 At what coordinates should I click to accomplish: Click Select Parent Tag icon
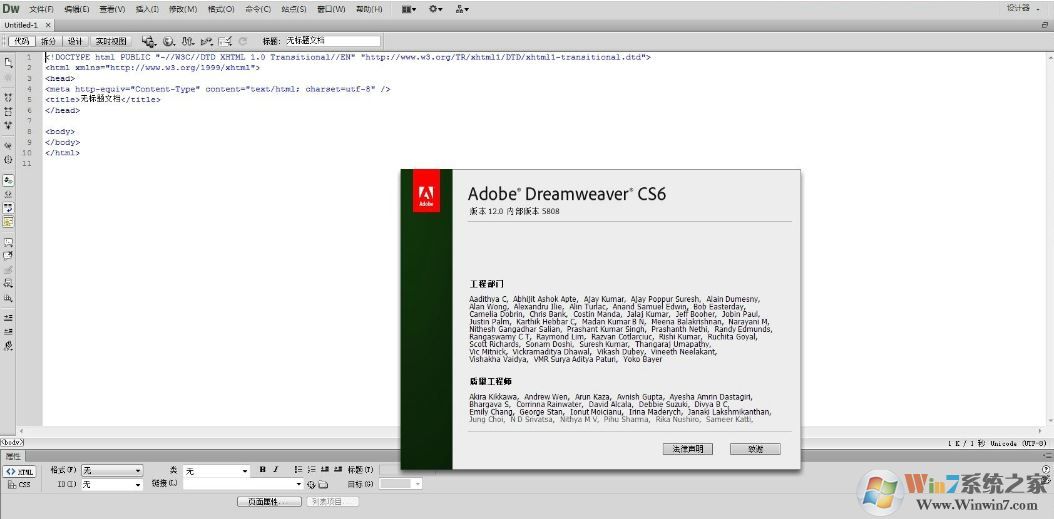[x=8, y=145]
